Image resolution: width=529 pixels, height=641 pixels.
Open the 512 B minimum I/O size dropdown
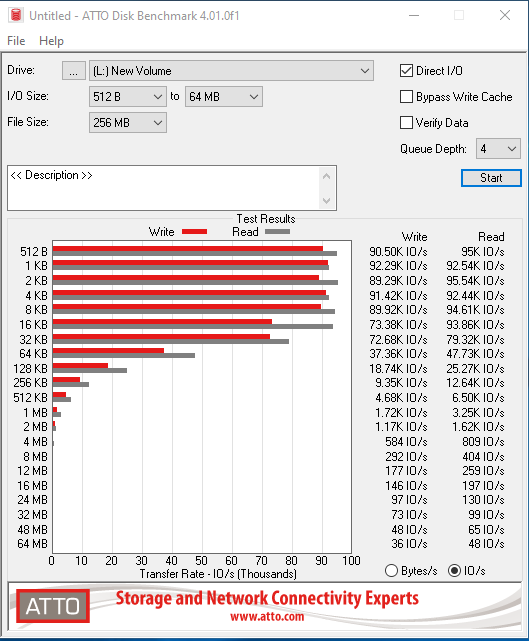coord(128,97)
